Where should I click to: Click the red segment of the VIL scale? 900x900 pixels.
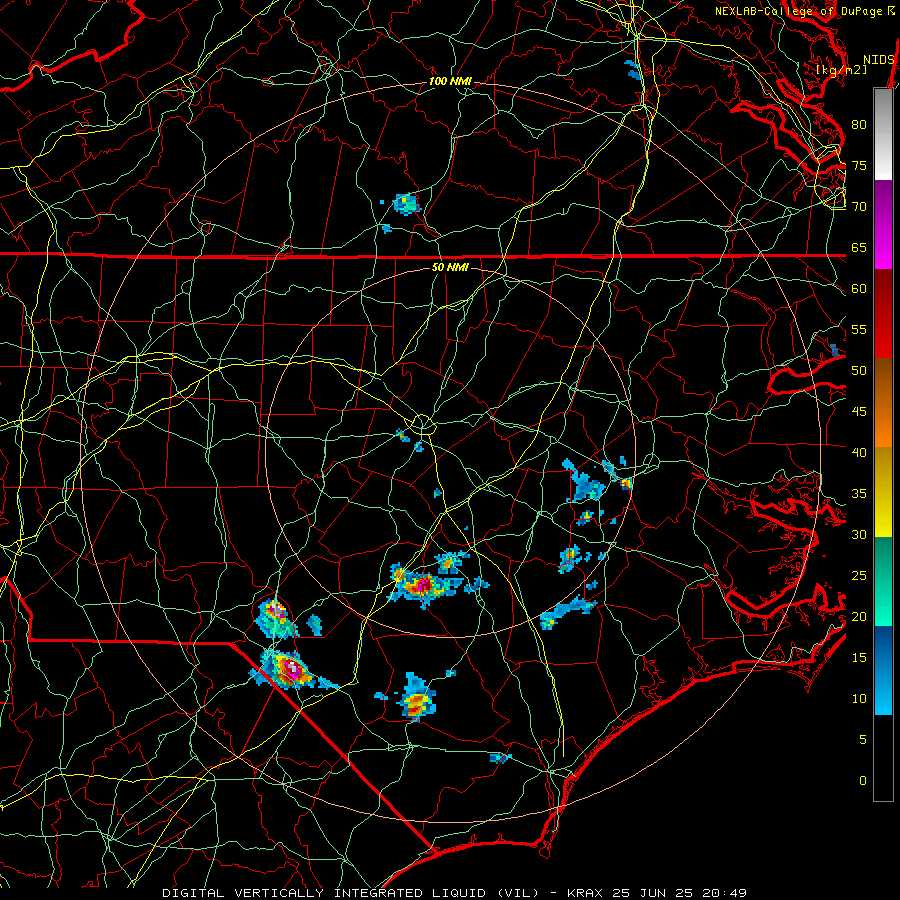point(883,314)
